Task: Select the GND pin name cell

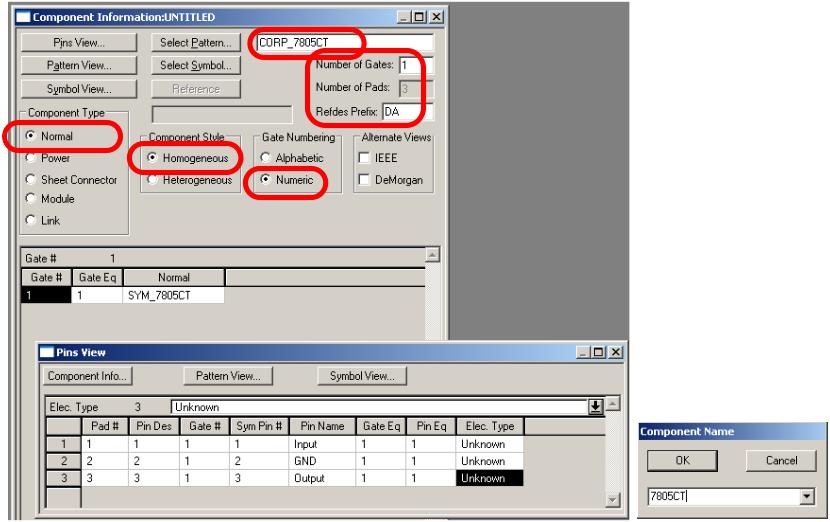Action: (x=322, y=461)
